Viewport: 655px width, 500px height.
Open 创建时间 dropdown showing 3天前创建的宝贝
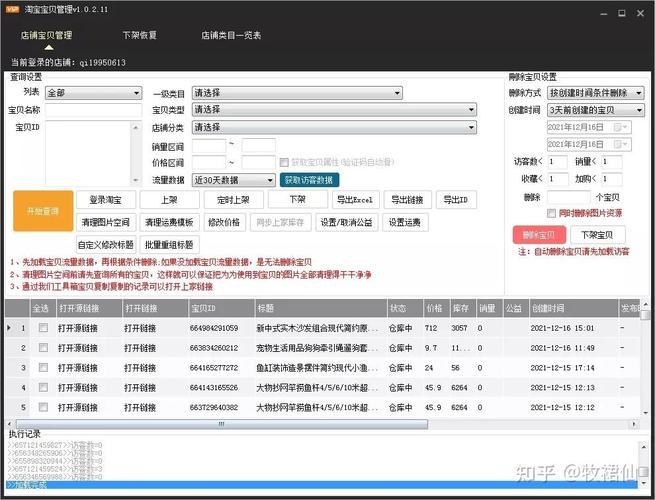pyautogui.click(x=596, y=110)
